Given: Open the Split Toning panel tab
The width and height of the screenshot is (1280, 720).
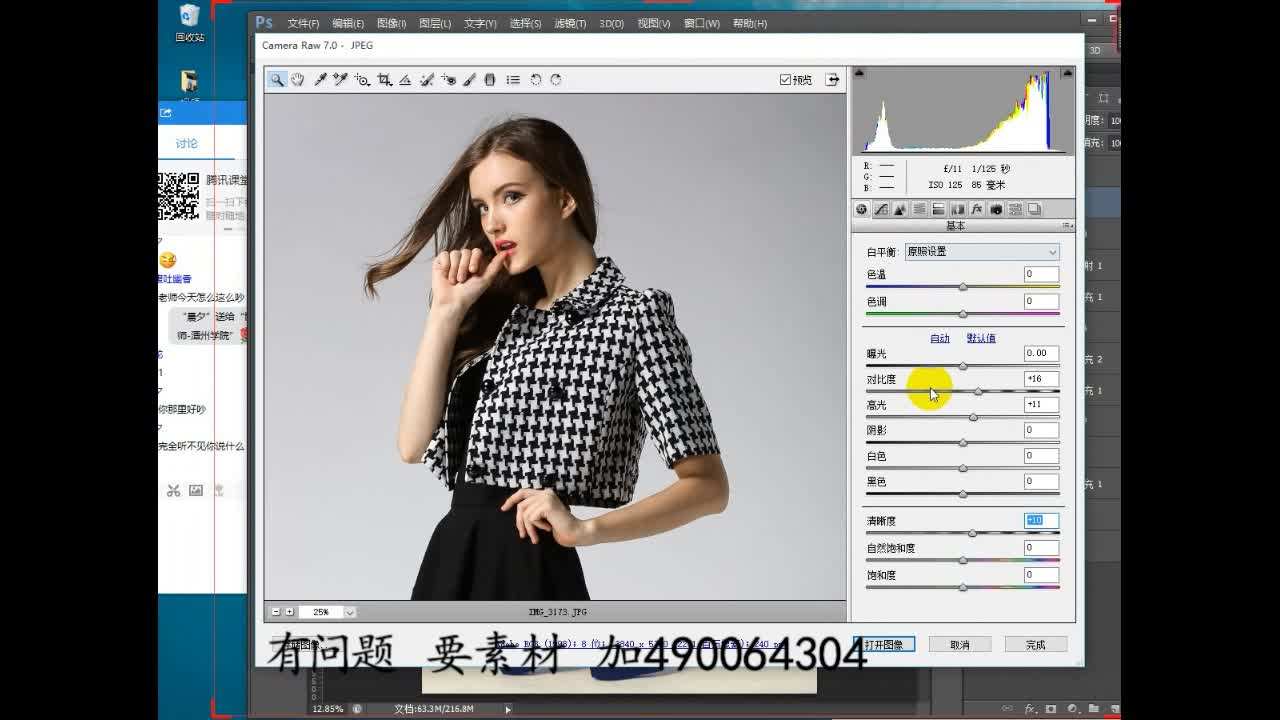Looking at the screenshot, I should point(938,209).
